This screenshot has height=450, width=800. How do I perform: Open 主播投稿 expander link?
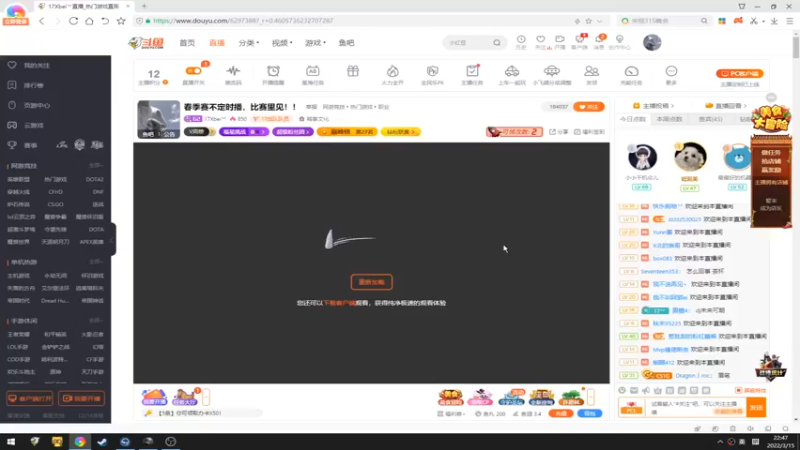click(x=654, y=106)
